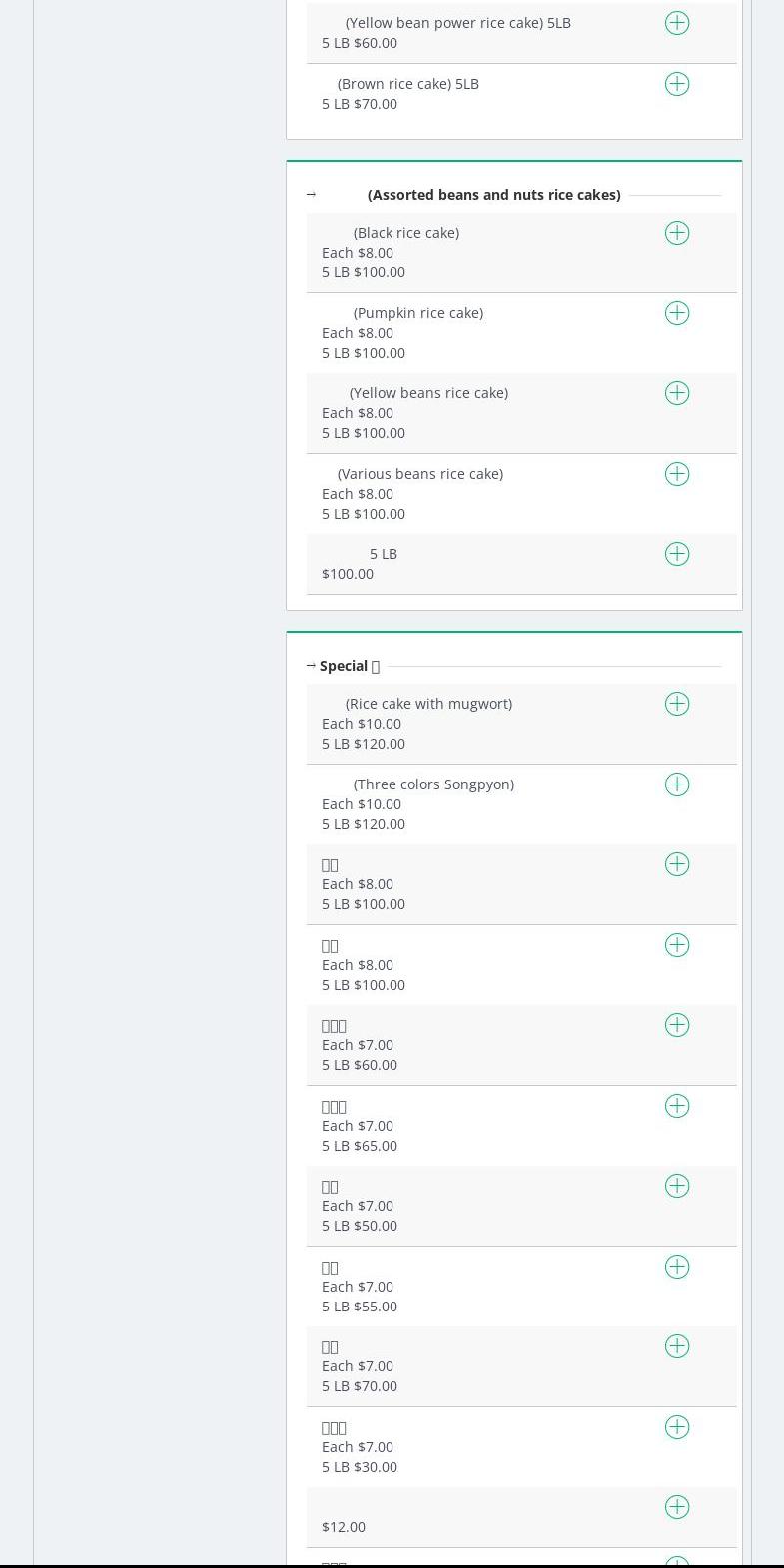Click the Brown rice cake 5LB name
Viewport: 784px width, 1568px height.
coord(407,84)
